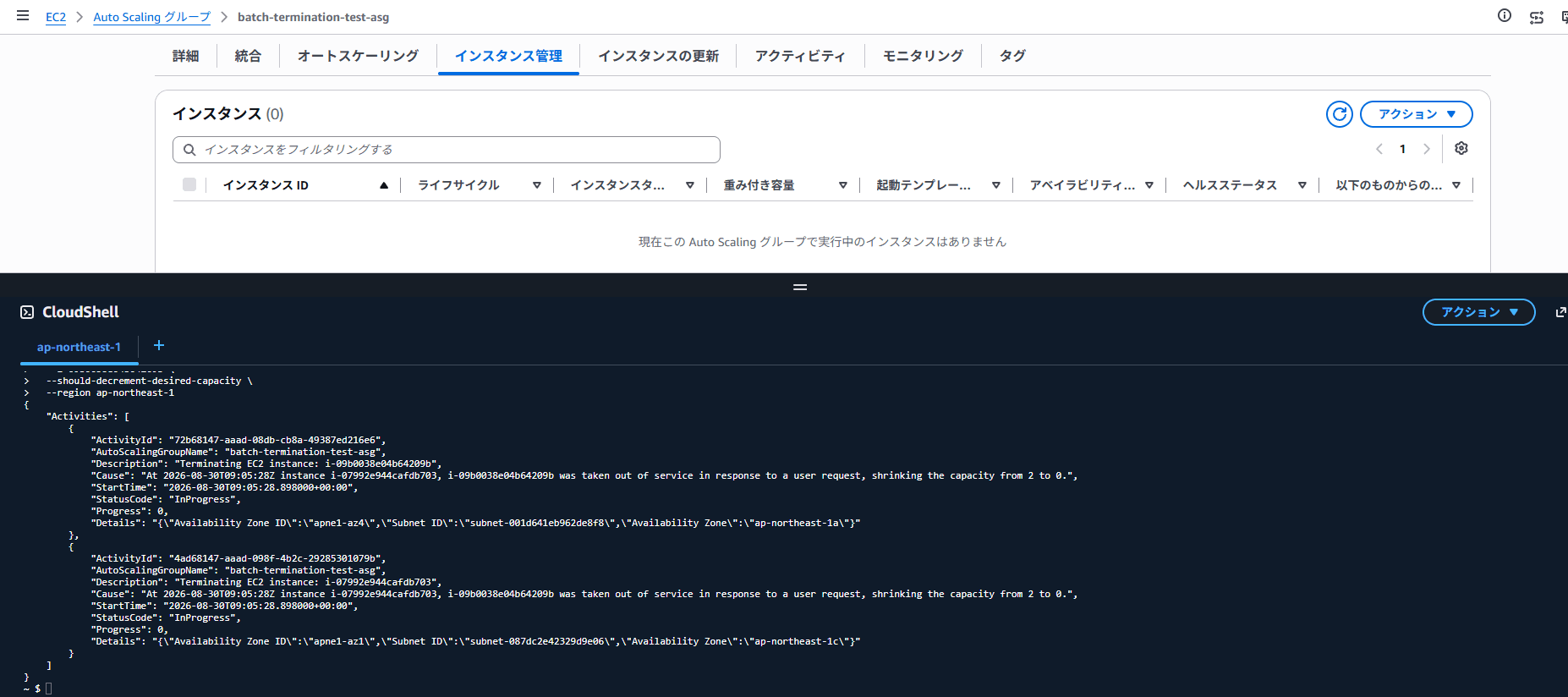Select the インスタンス管理 tab
Screen dimensions: 1568x697
pos(508,56)
